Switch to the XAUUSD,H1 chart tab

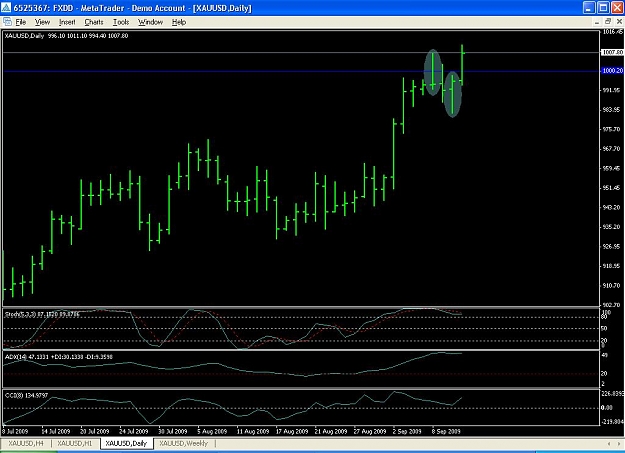click(x=75, y=443)
